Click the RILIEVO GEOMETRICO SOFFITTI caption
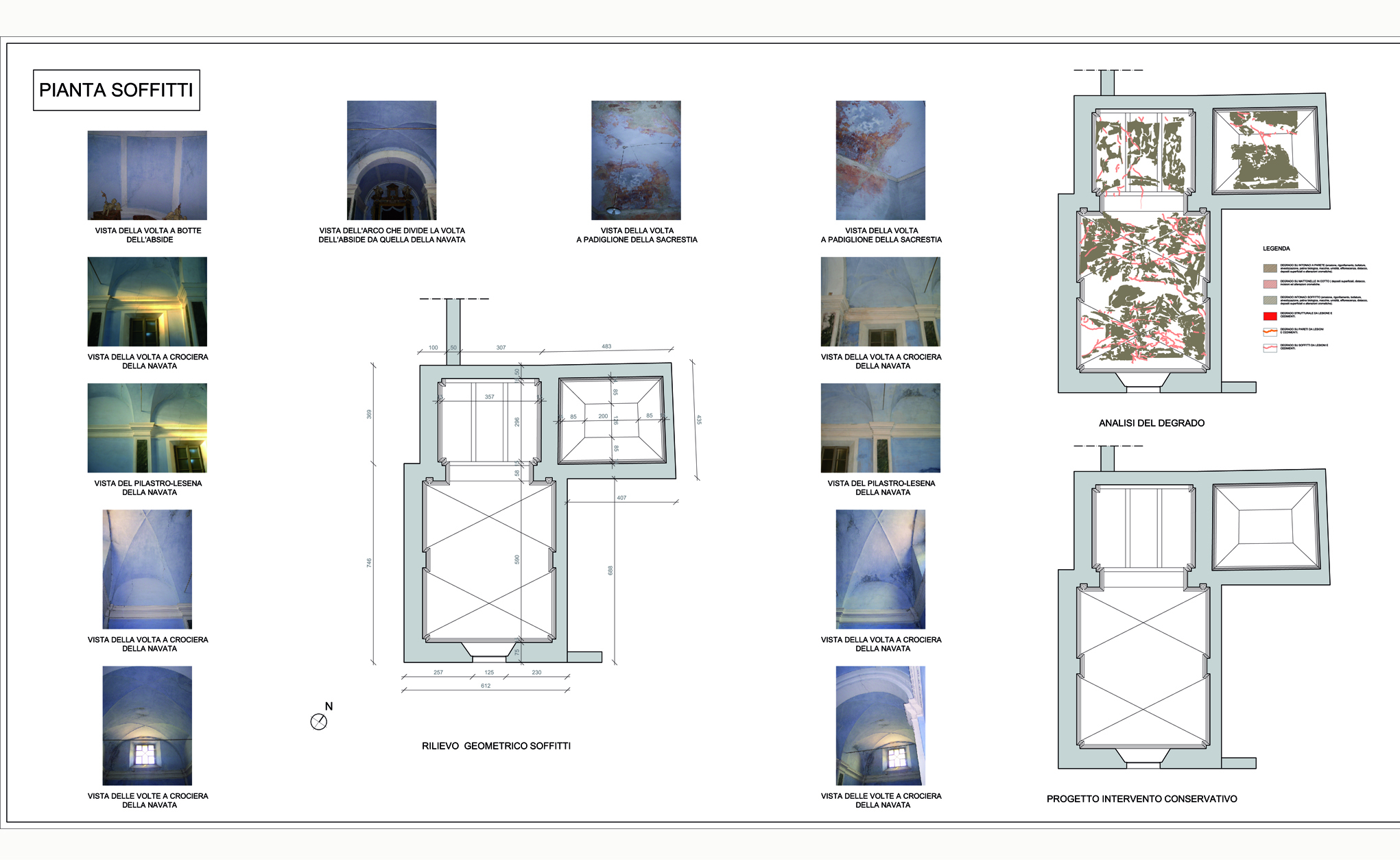 pyautogui.click(x=496, y=746)
